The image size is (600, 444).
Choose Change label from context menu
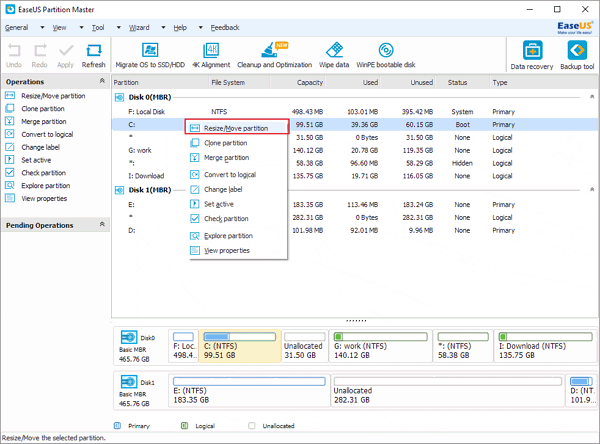click(x=238, y=189)
